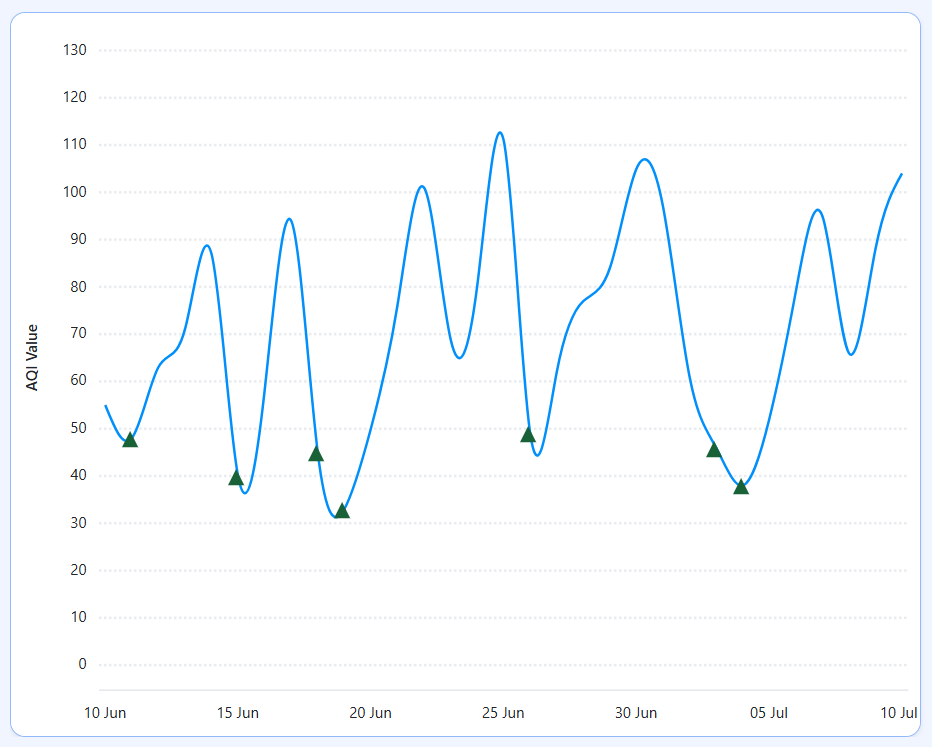Select the green triangle marker near 11 Jun
The width and height of the screenshot is (932, 747).
129,440
